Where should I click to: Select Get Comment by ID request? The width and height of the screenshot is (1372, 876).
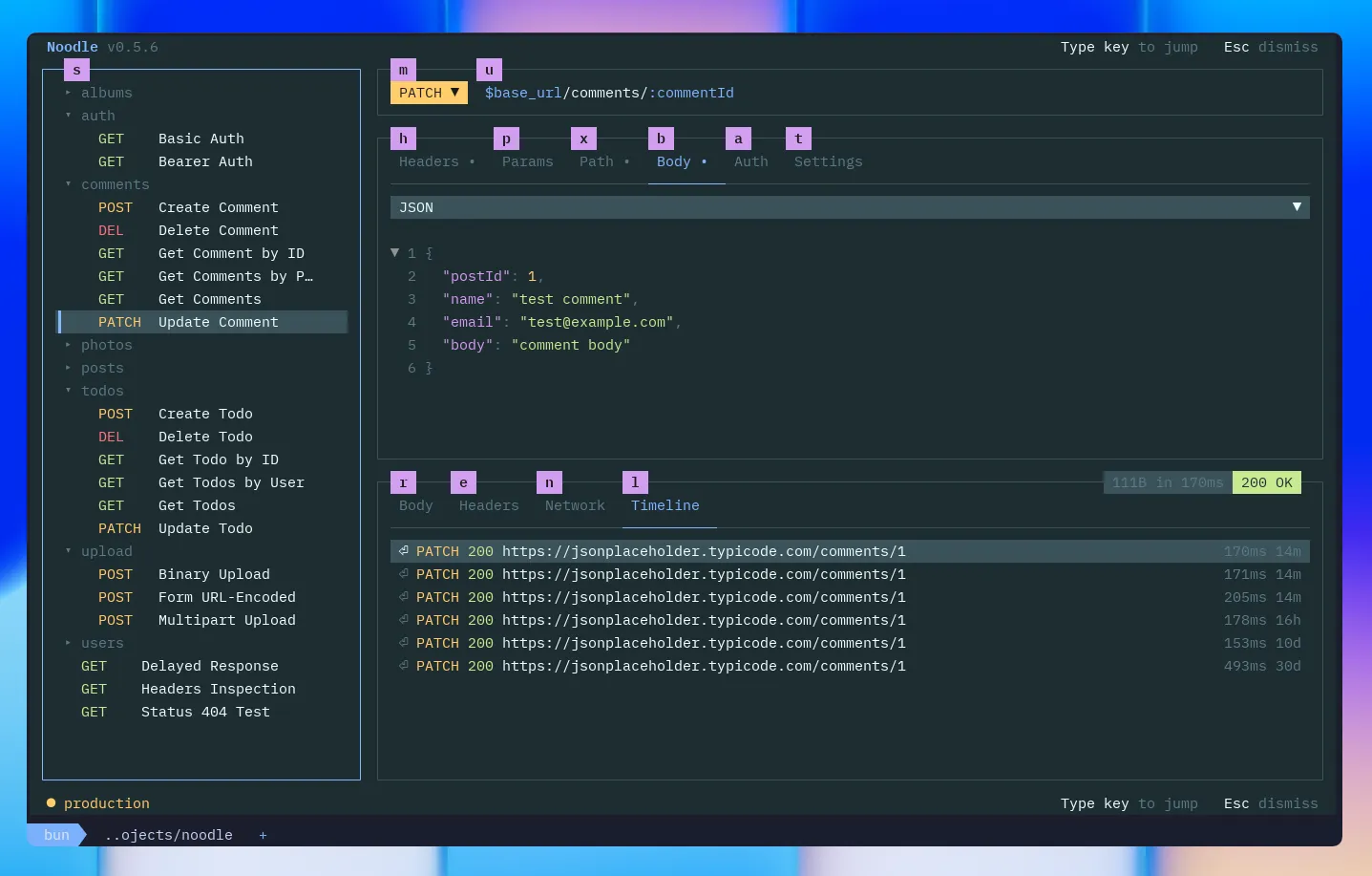click(x=202, y=253)
